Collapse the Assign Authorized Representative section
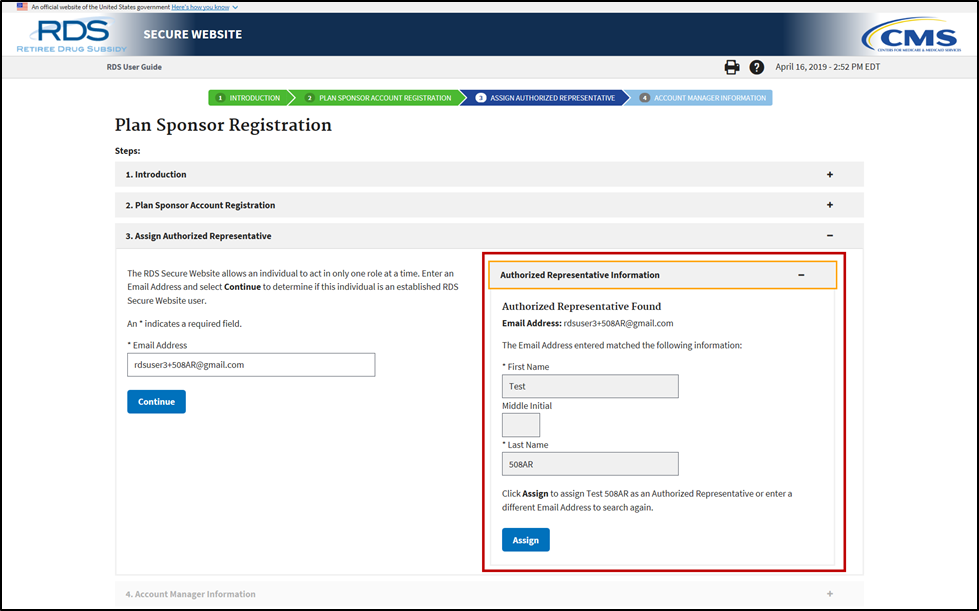Image resolution: width=979 pixels, height=611 pixels. tap(829, 235)
